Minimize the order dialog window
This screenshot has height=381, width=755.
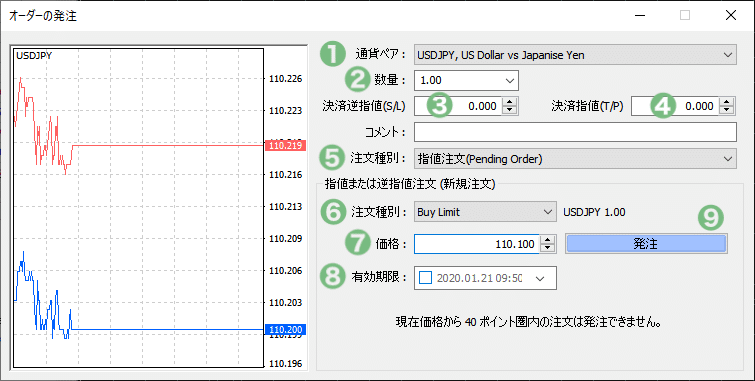click(x=640, y=15)
